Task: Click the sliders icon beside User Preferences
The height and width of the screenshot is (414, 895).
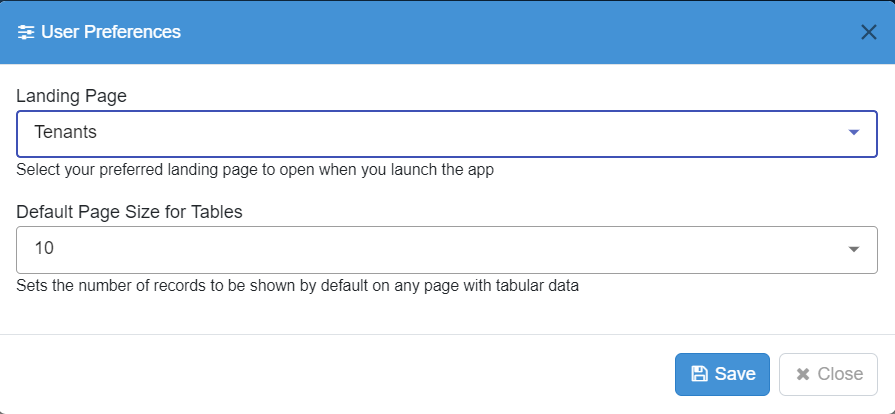Action: click(26, 32)
